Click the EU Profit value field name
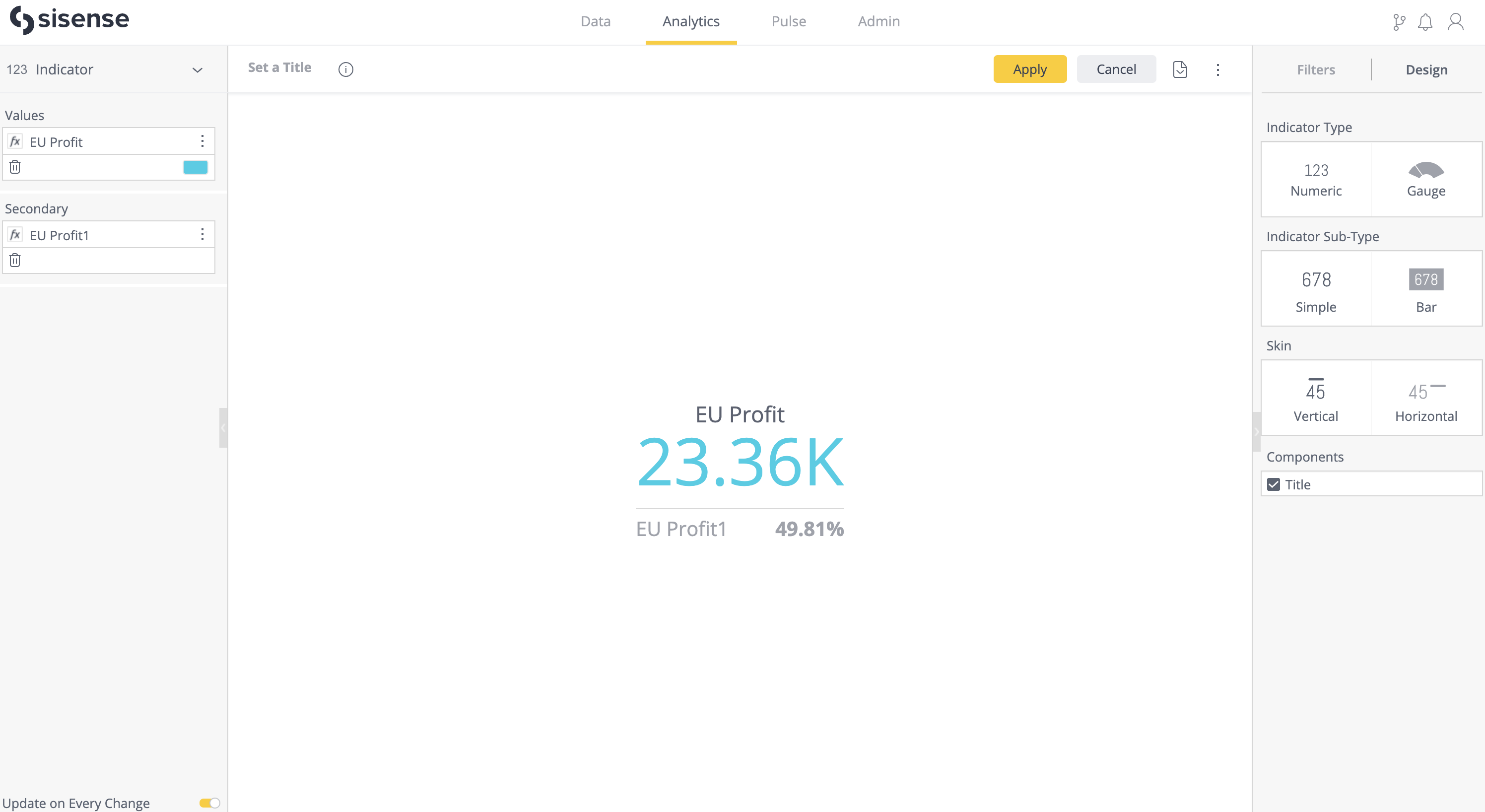The width and height of the screenshot is (1485, 812). click(56, 142)
